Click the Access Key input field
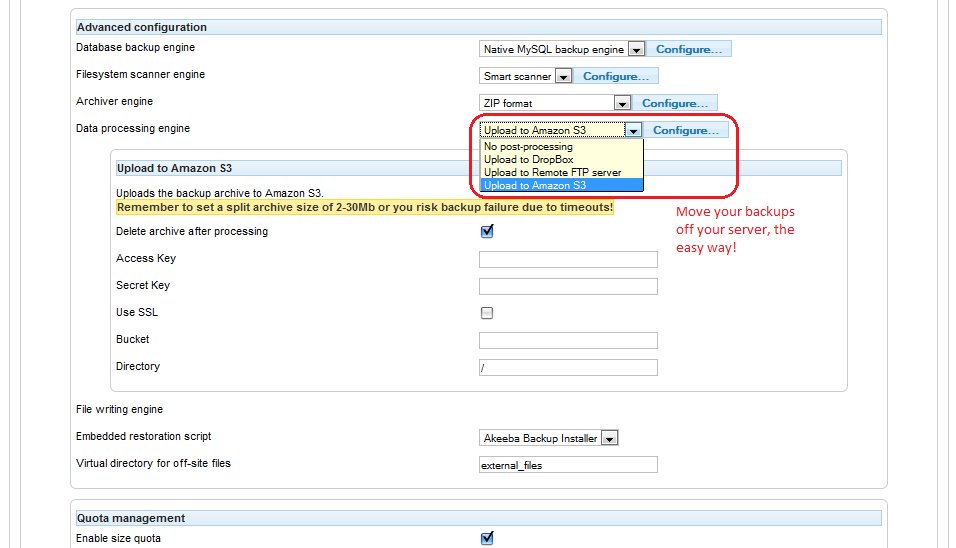This screenshot has width=956, height=548. [x=568, y=259]
